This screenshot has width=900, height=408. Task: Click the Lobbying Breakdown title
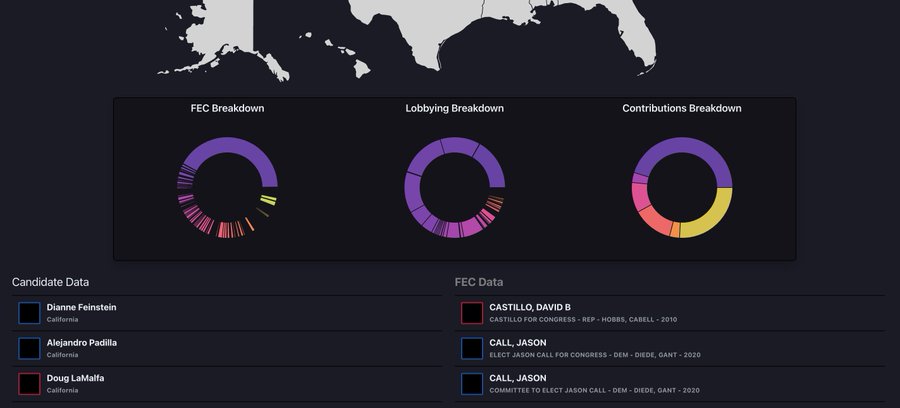pyautogui.click(x=455, y=108)
